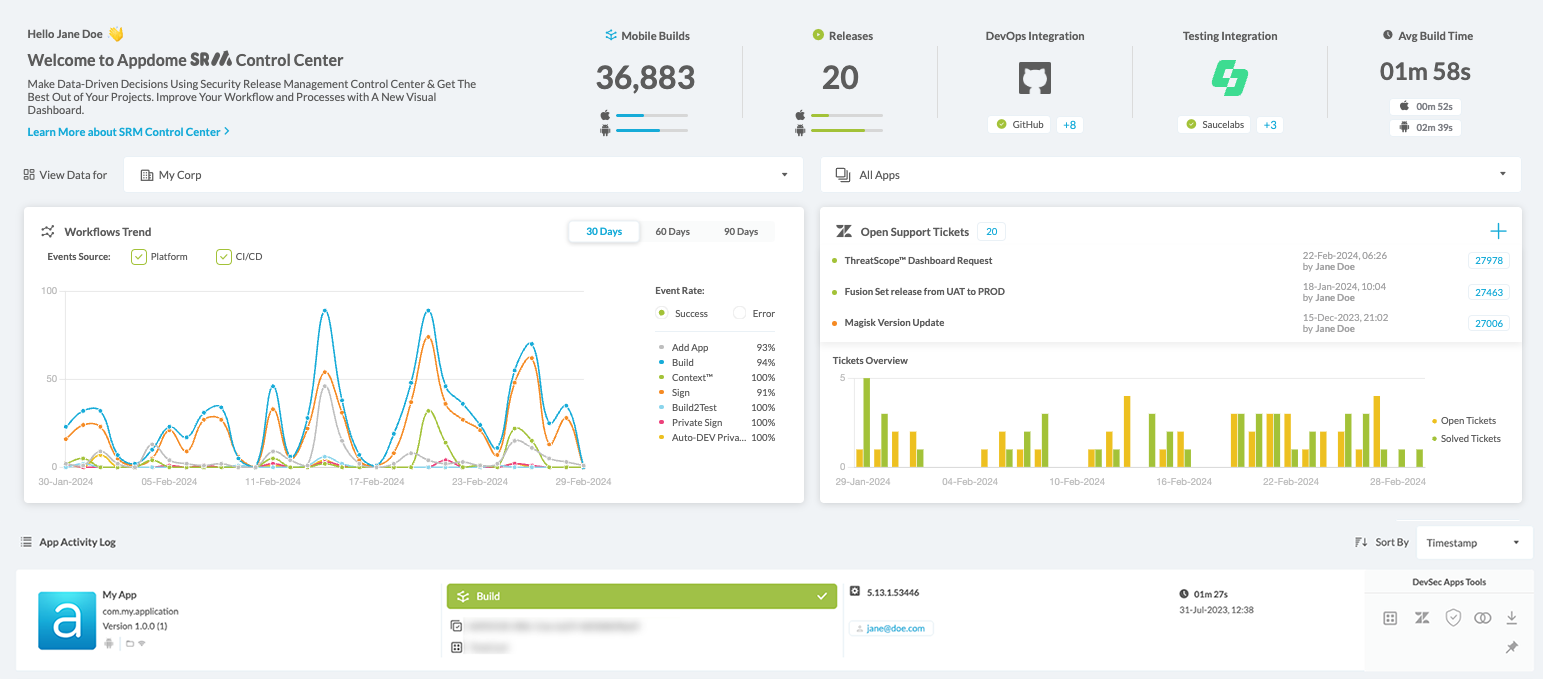The height and width of the screenshot is (679, 1543).
Task: Click the Zendesk icon in DevSec Apps Tools
Action: (x=1421, y=618)
